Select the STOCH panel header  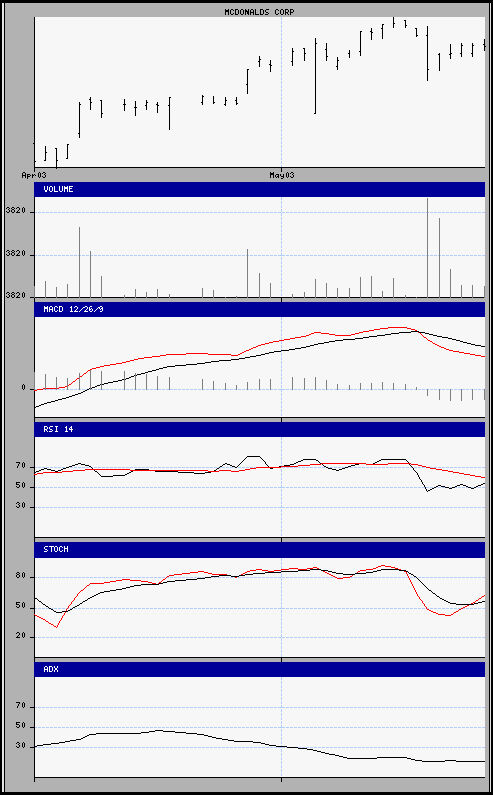[x=260, y=550]
